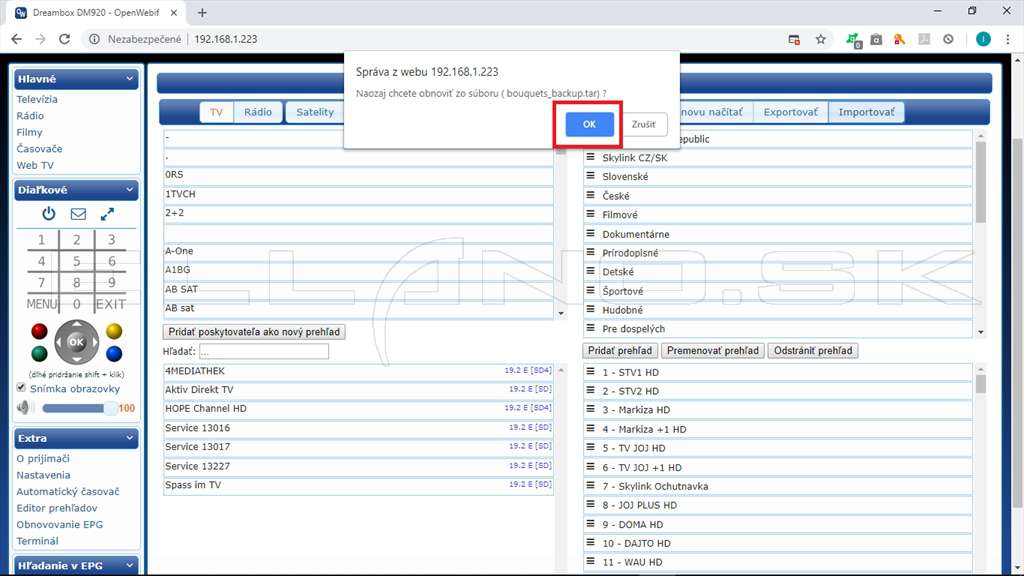Click the Exportovať tab
This screenshot has width=1024, height=576.
point(790,112)
